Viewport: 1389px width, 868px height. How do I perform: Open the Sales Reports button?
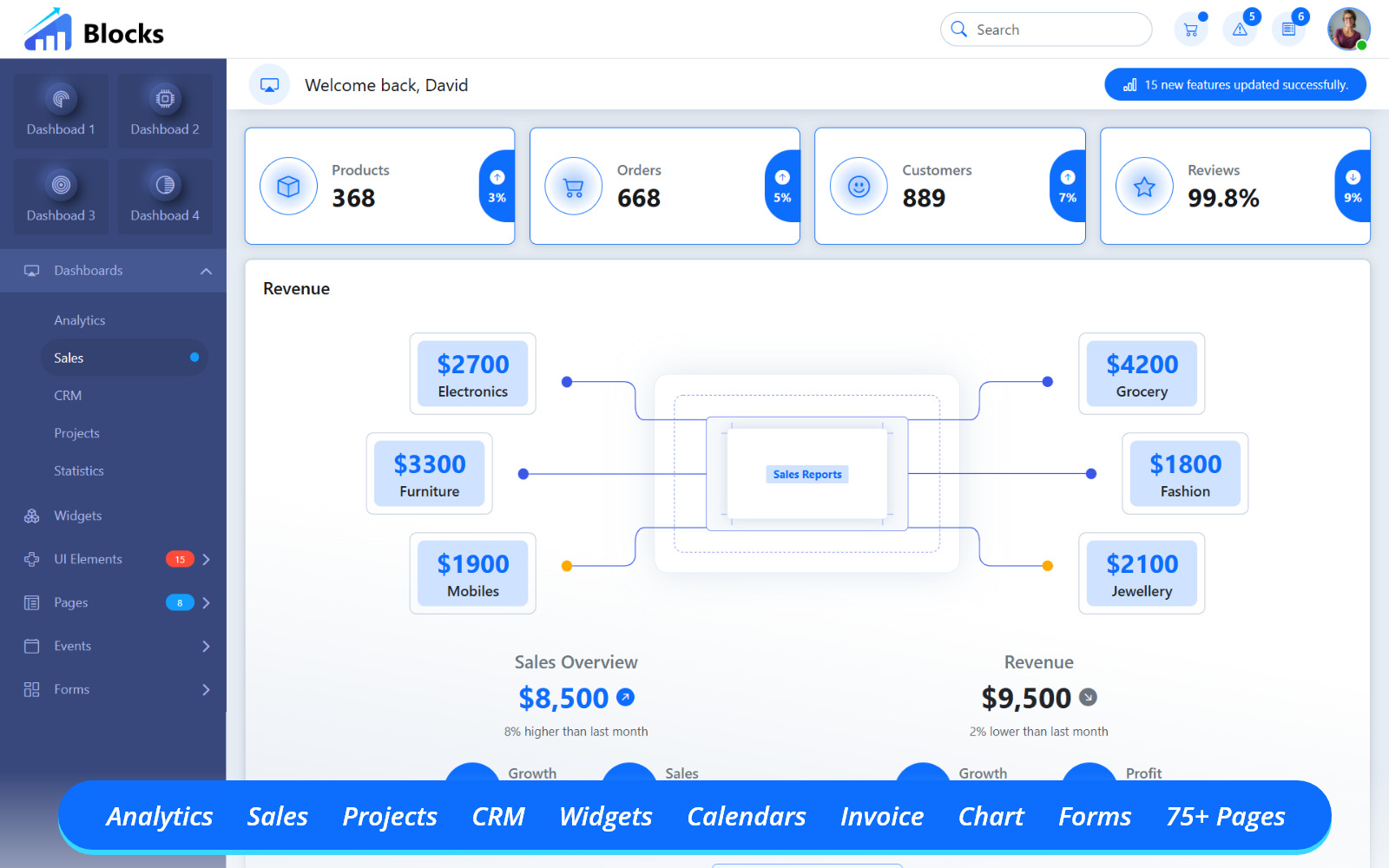click(x=806, y=474)
